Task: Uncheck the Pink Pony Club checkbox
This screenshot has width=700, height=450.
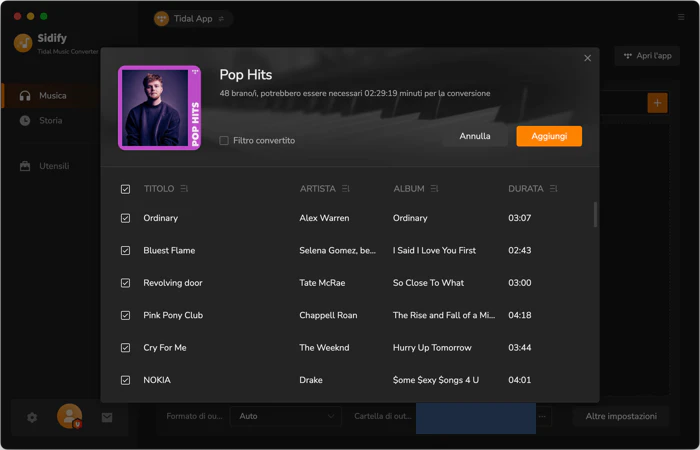Action: tap(125, 316)
